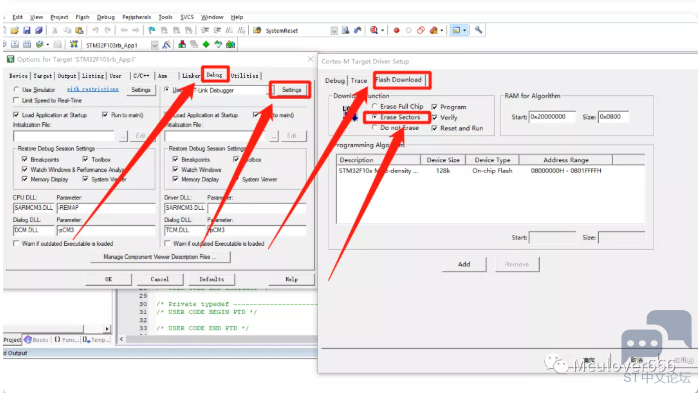The width and height of the screenshot is (700, 393).
Task: Paste with the clipboard toolbar icon
Action: (x=79, y=30)
